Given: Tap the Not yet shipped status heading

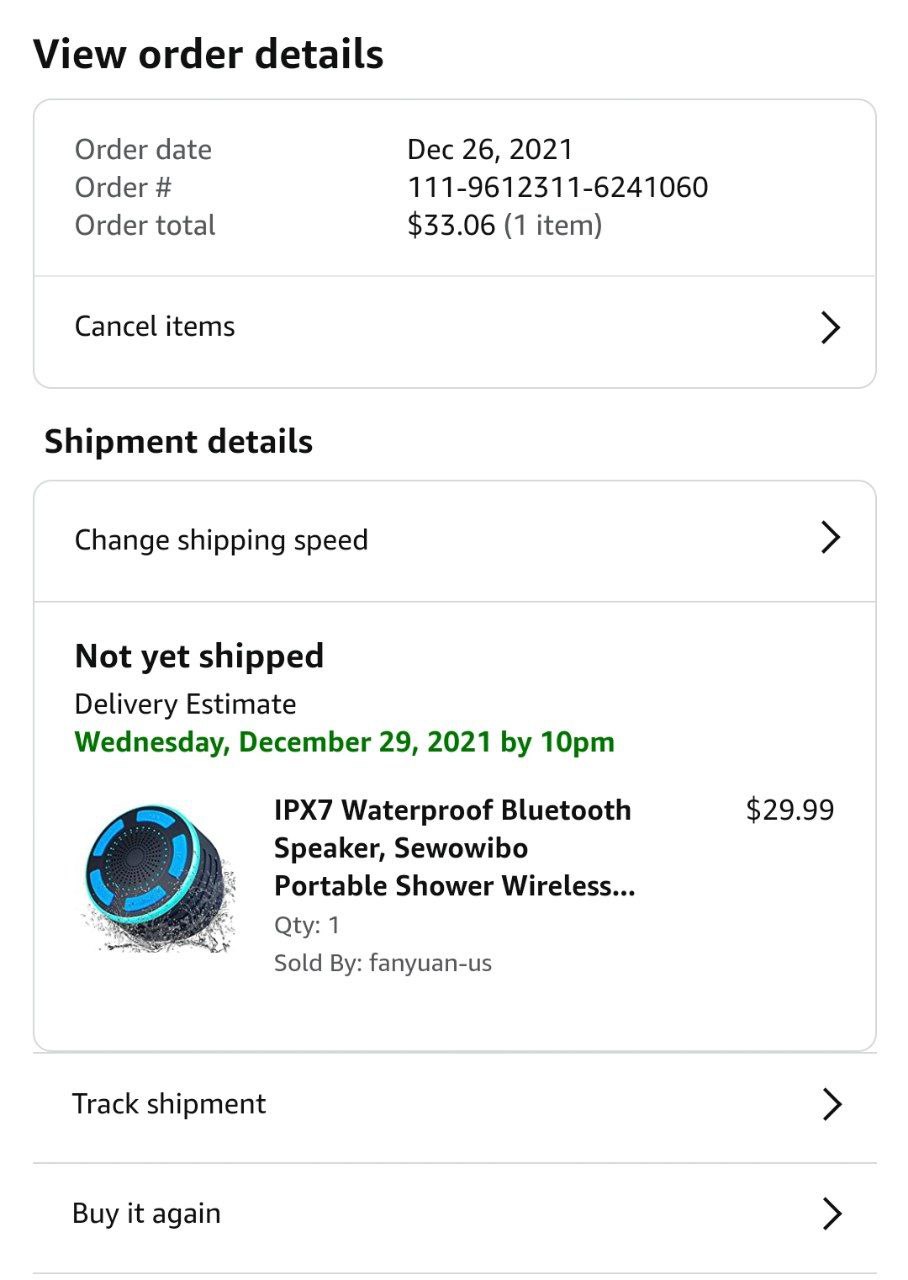Looking at the screenshot, I should tap(199, 656).
